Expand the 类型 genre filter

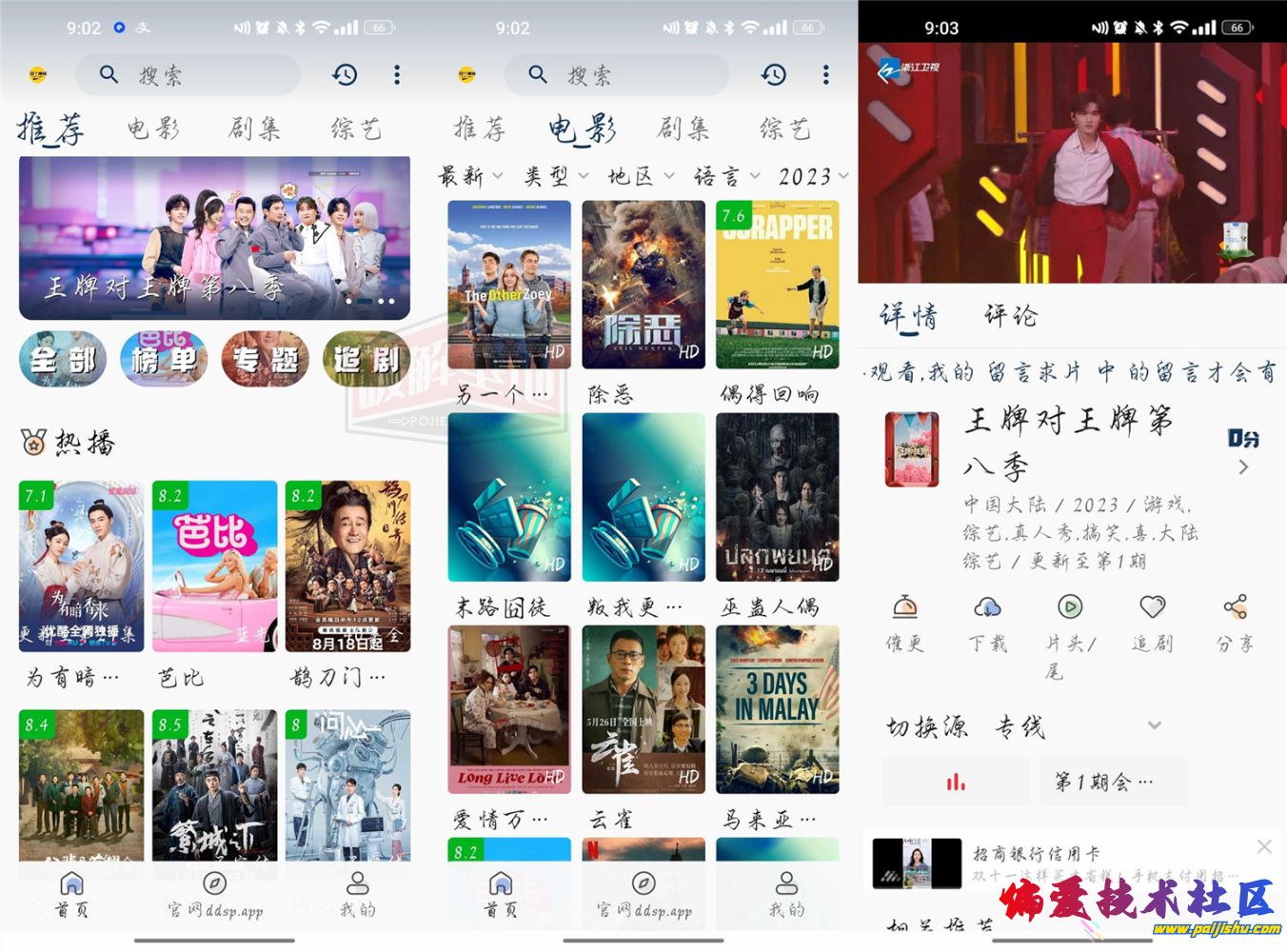pyautogui.click(x=556, y=176)
